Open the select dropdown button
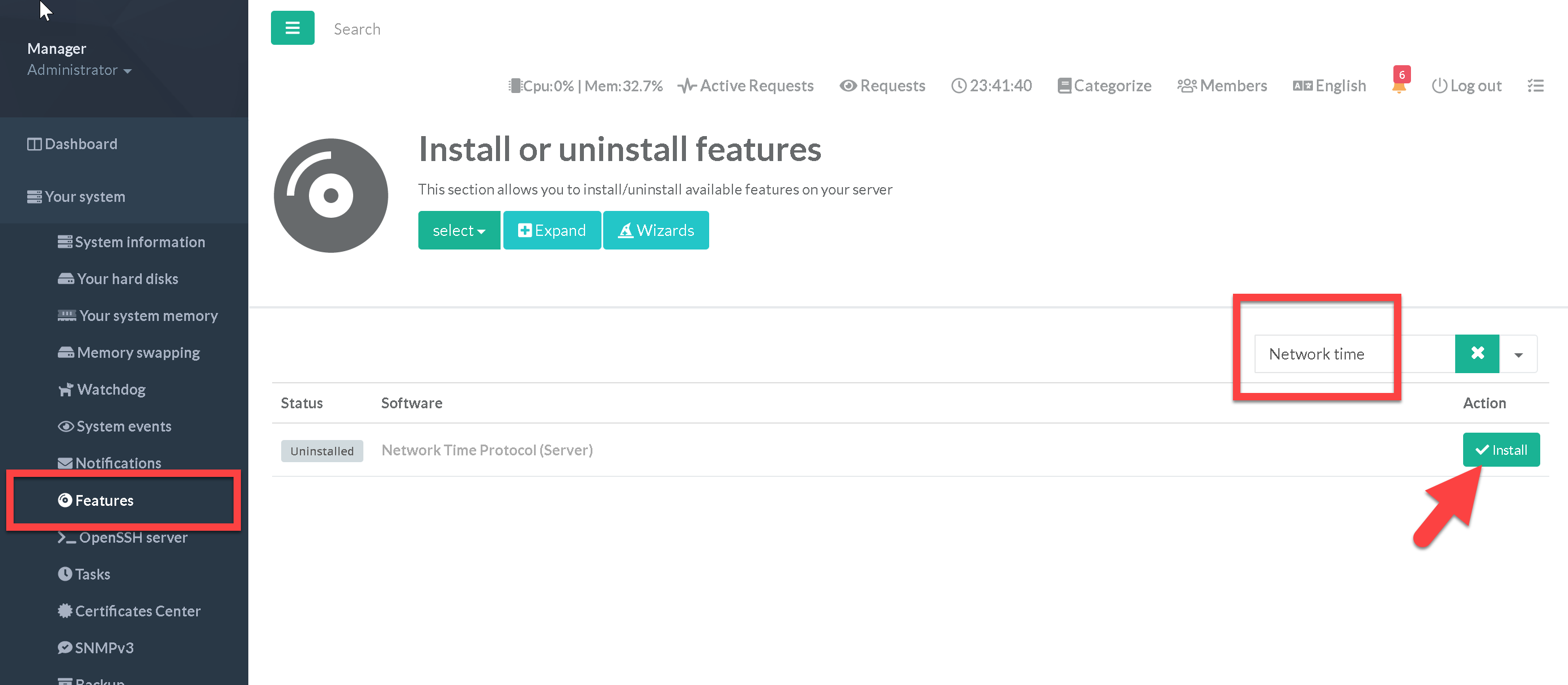The width and height of the screenshot is (1568, 685). pyautogui.click(x=459, y=230)
